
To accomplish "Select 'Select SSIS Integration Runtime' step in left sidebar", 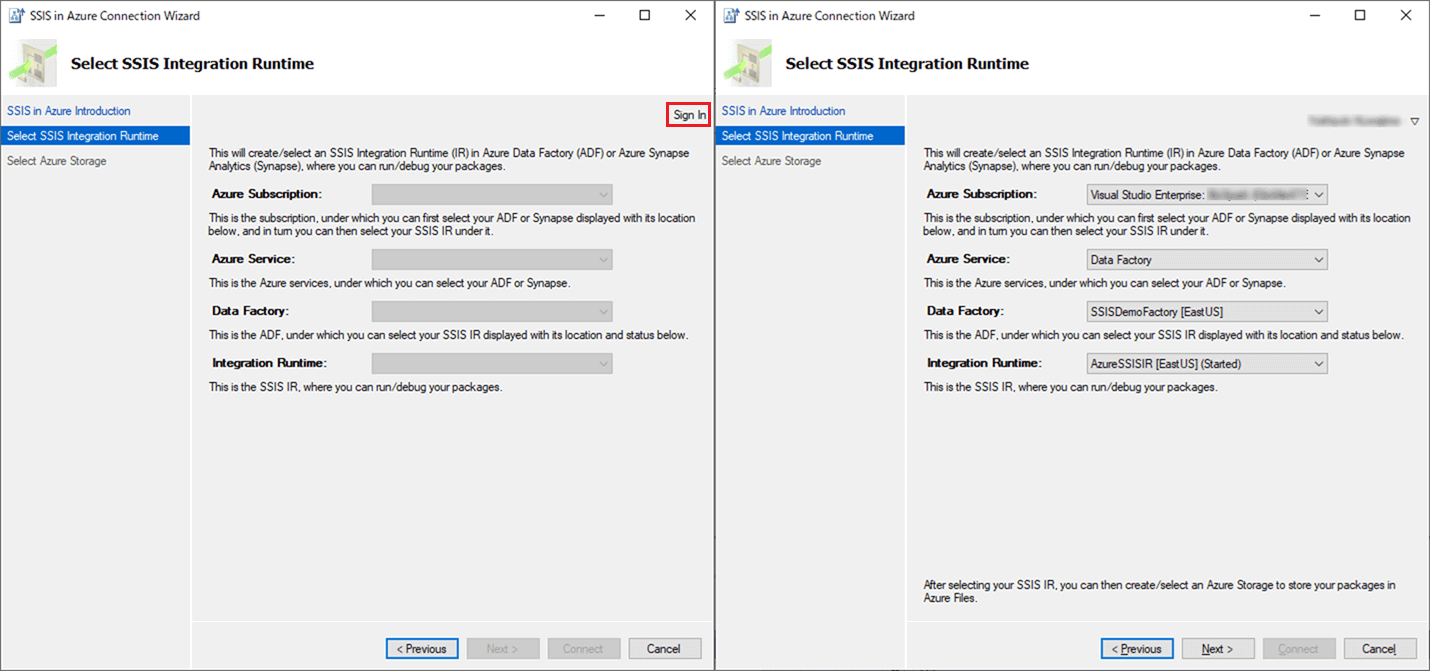I will [83, 136].
